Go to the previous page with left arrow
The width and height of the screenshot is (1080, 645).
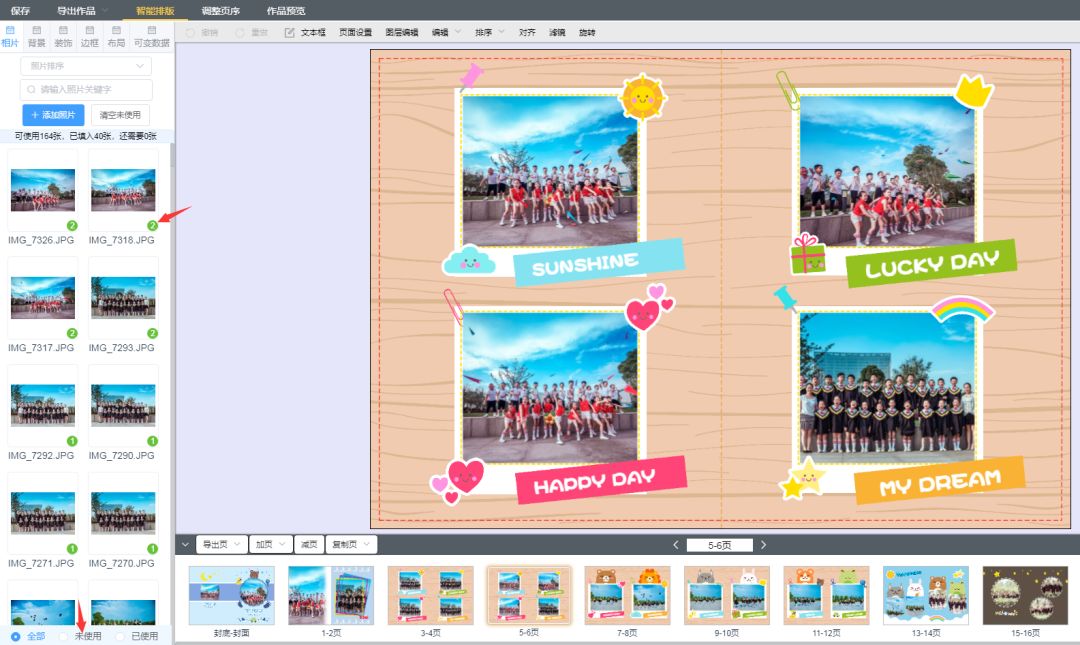pyautogui.click(x=676, y=545)
